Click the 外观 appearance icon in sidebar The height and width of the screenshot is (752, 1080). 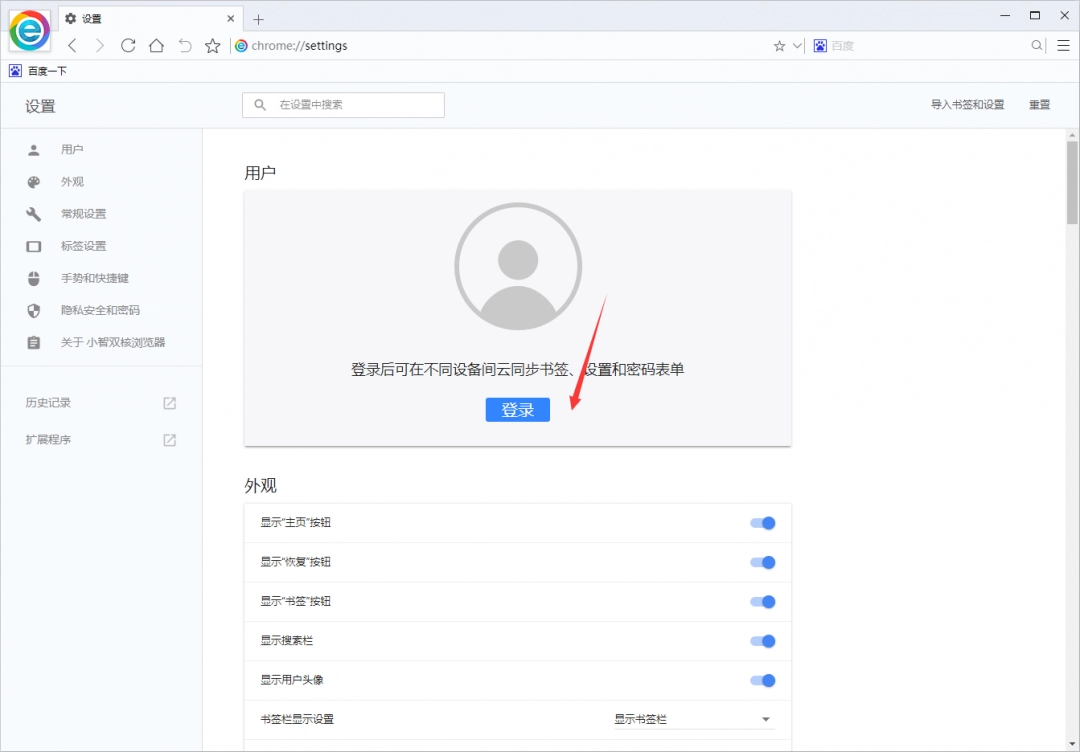click(33, 181)
